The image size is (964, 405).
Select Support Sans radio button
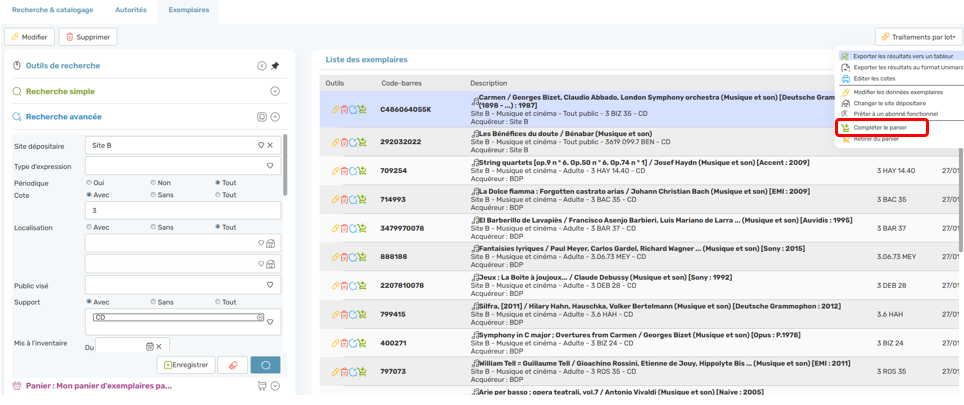(153, 302)
